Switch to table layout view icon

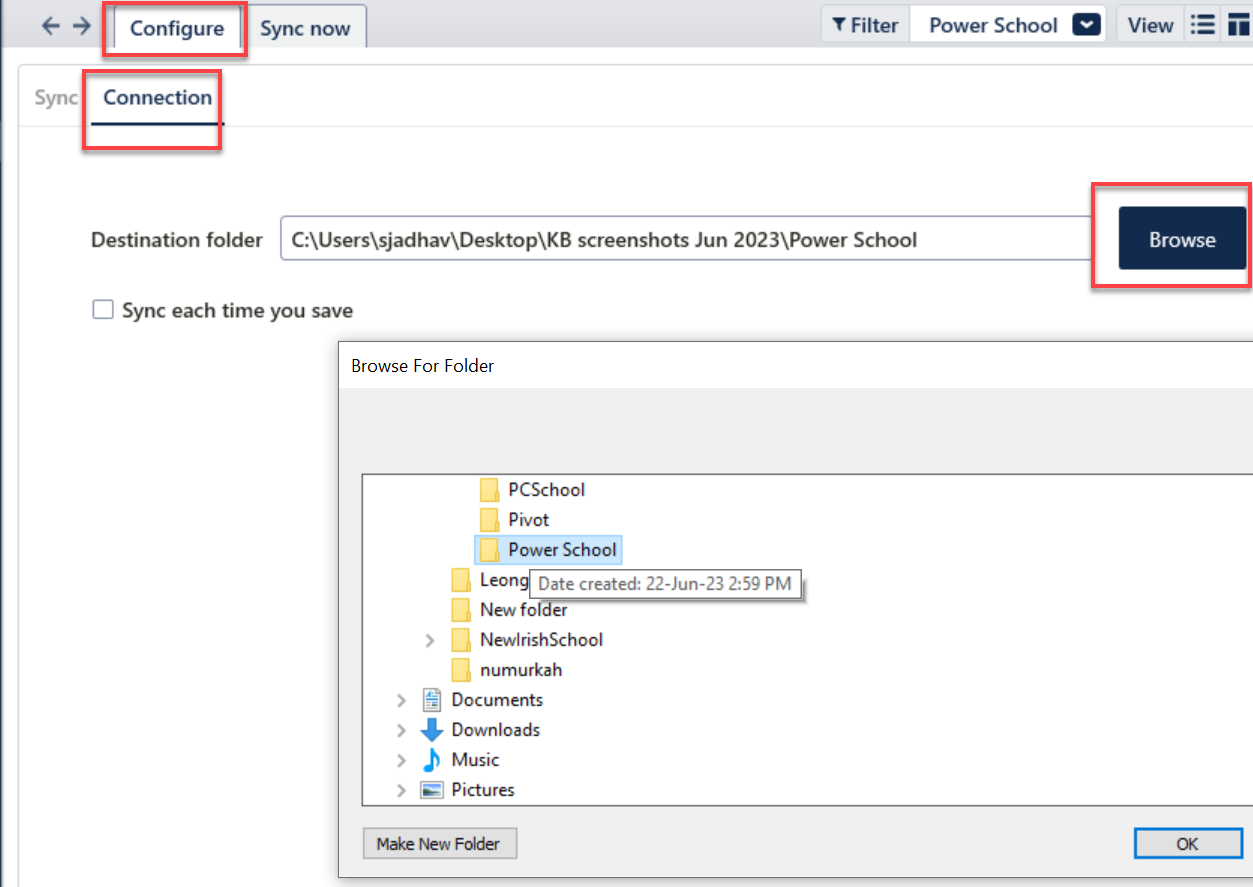1238,26
